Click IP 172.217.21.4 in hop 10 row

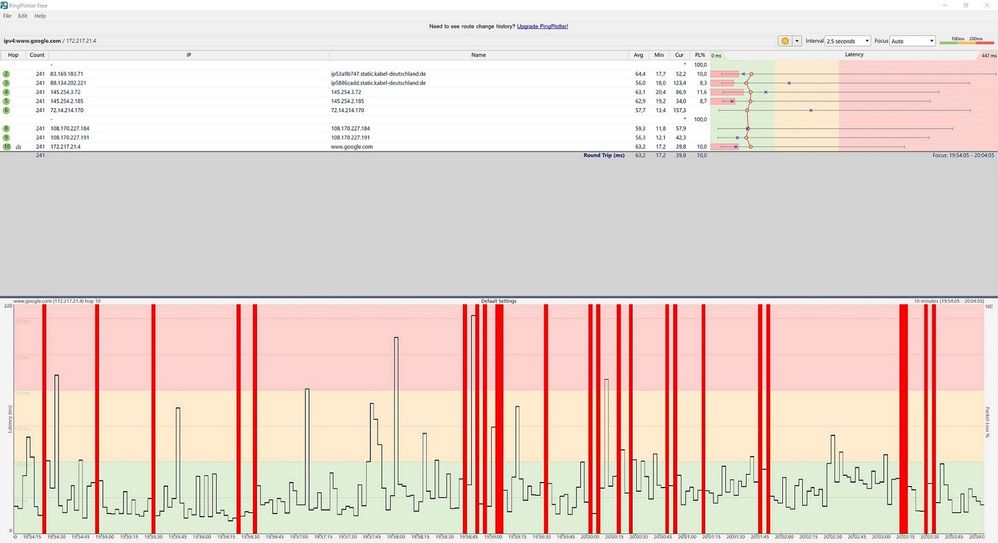(x=66, y=146)
